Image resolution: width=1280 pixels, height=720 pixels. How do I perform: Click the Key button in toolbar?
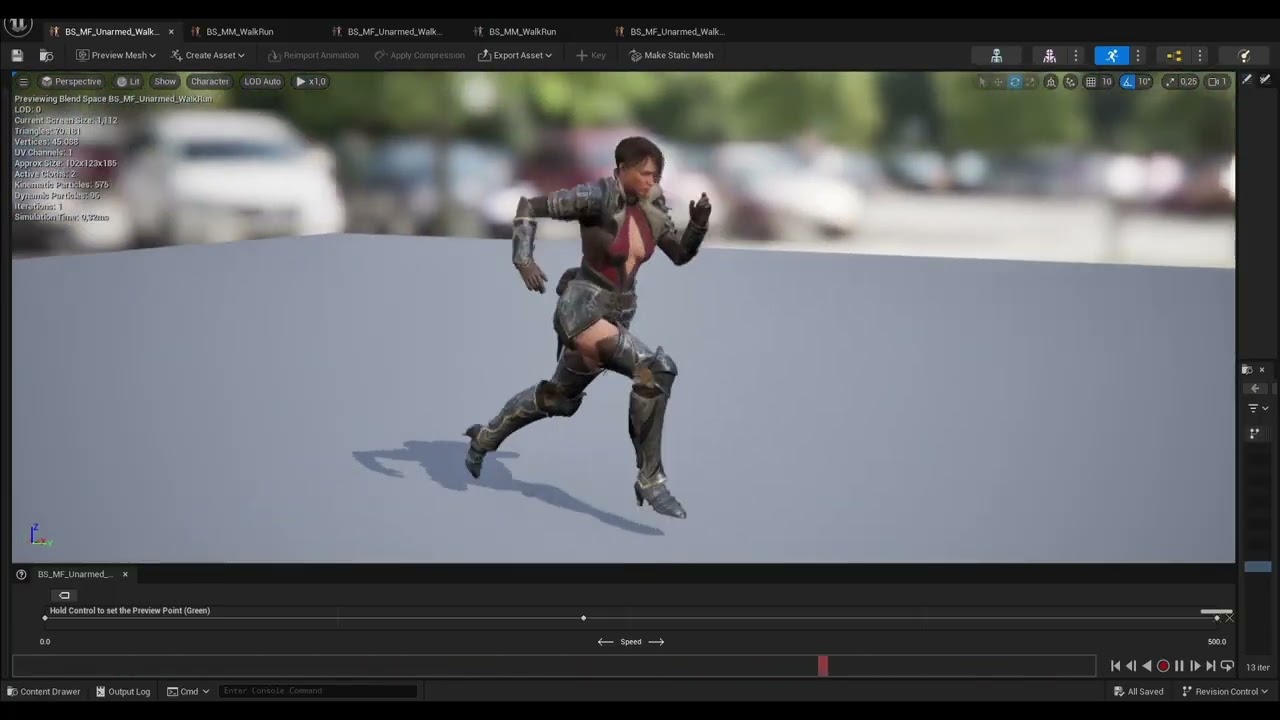coord(590,55)
